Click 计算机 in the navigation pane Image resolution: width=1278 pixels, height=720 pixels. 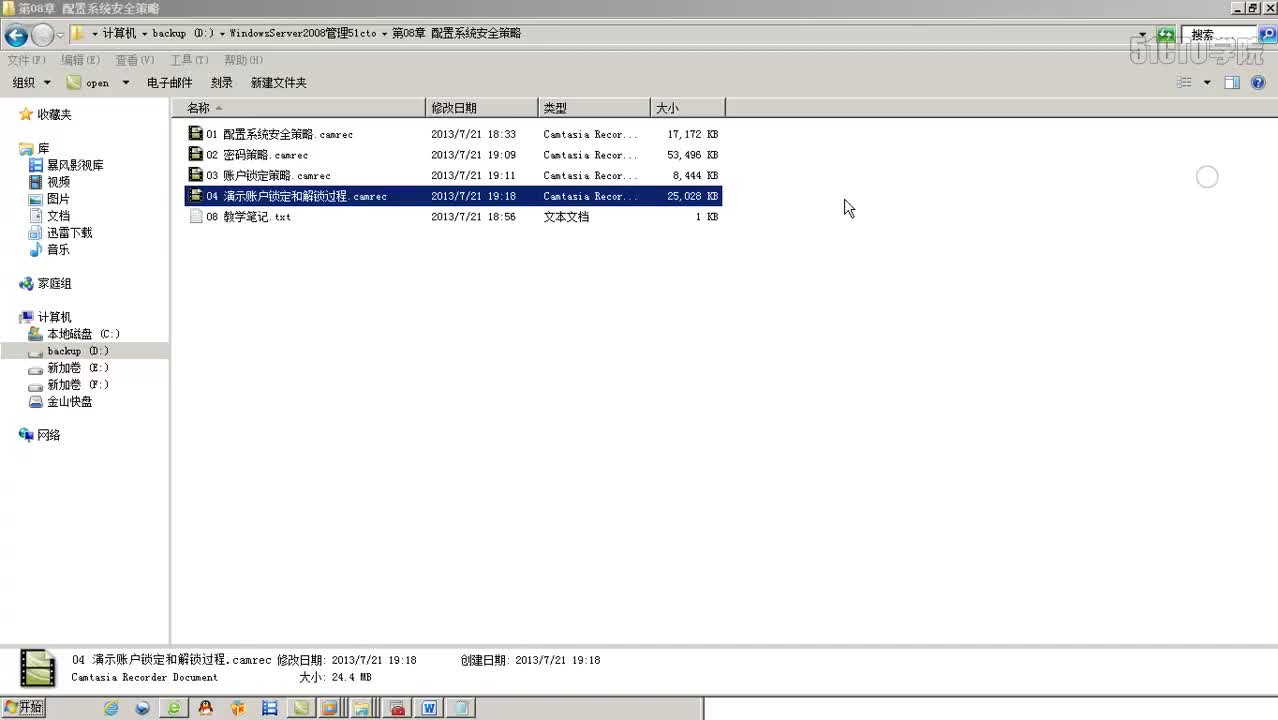54,317
